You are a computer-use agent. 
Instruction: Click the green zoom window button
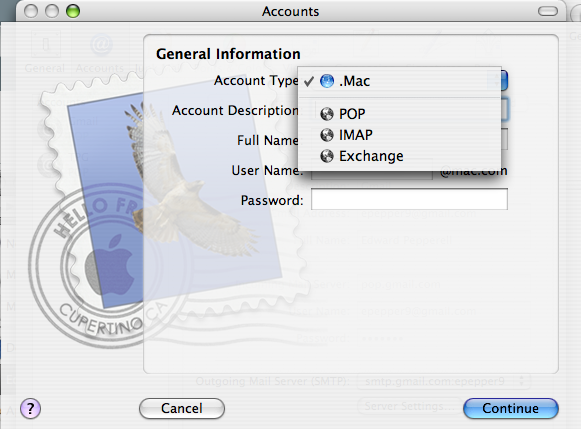(x=73, y=11)
